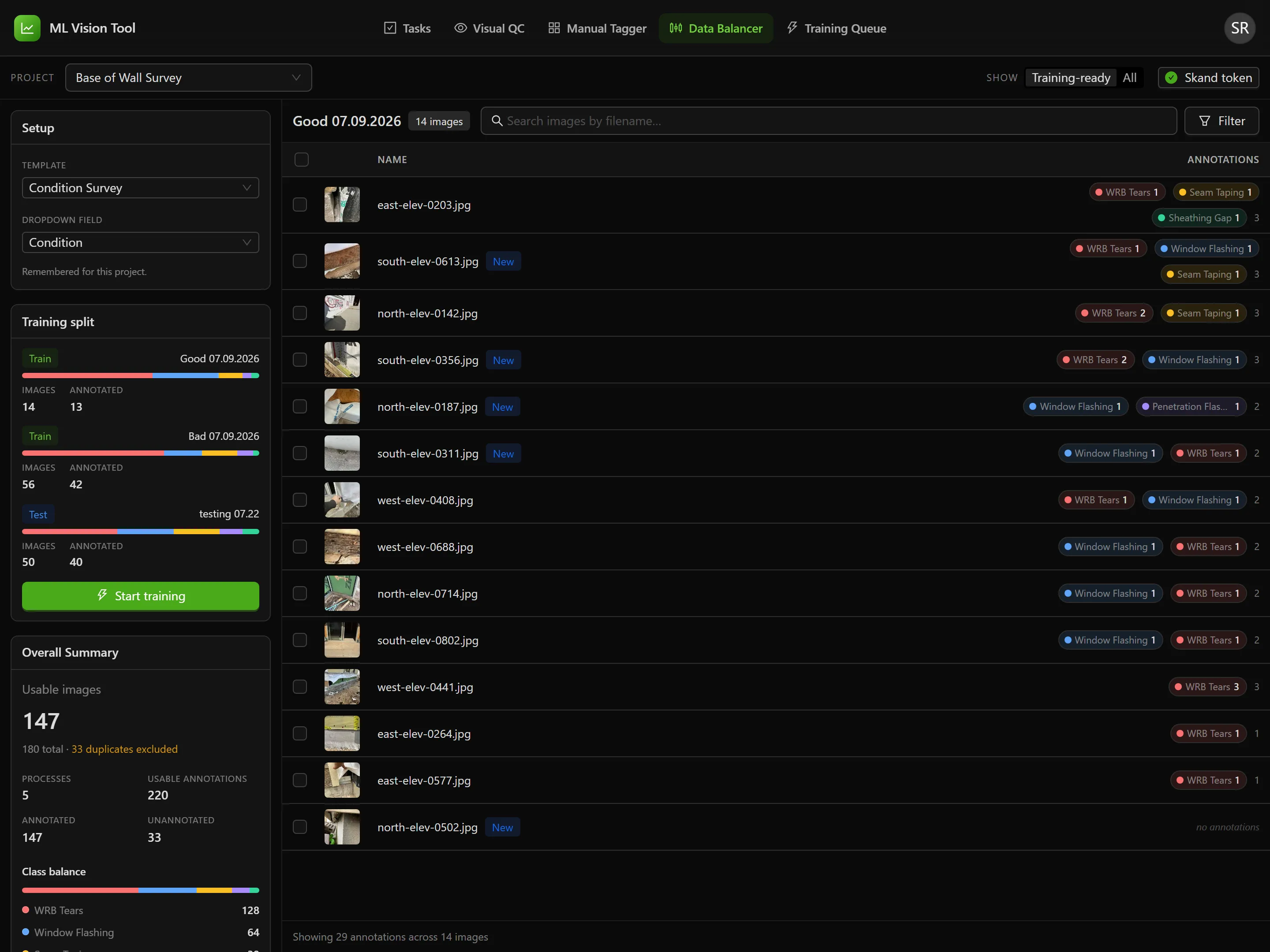Click the Start training button

click(x=141, y=596)
